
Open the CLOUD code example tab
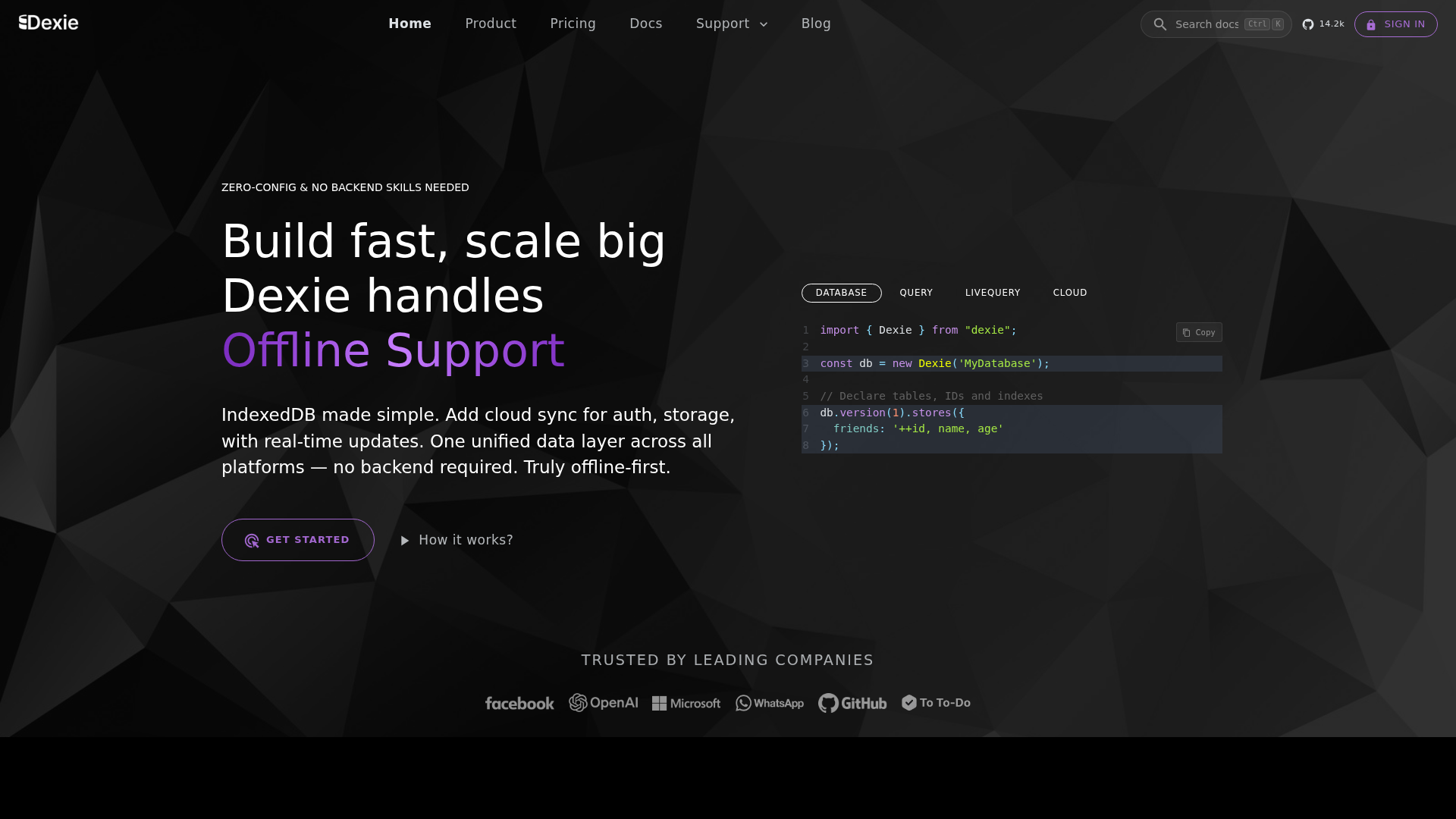pos(1070,293)
